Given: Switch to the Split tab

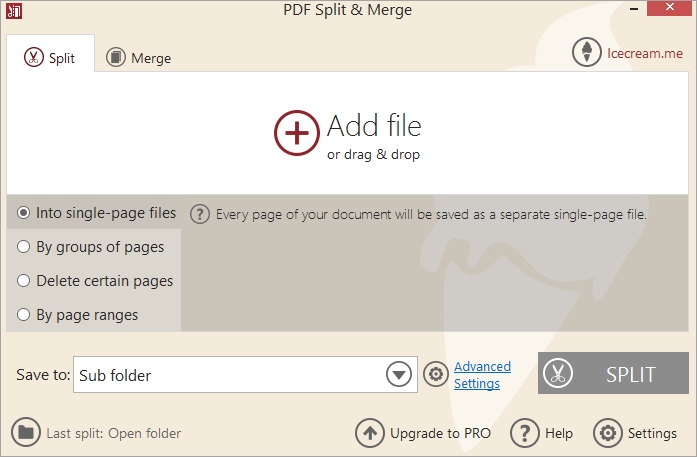Looking at the screenshot, I should click(50, 53).
